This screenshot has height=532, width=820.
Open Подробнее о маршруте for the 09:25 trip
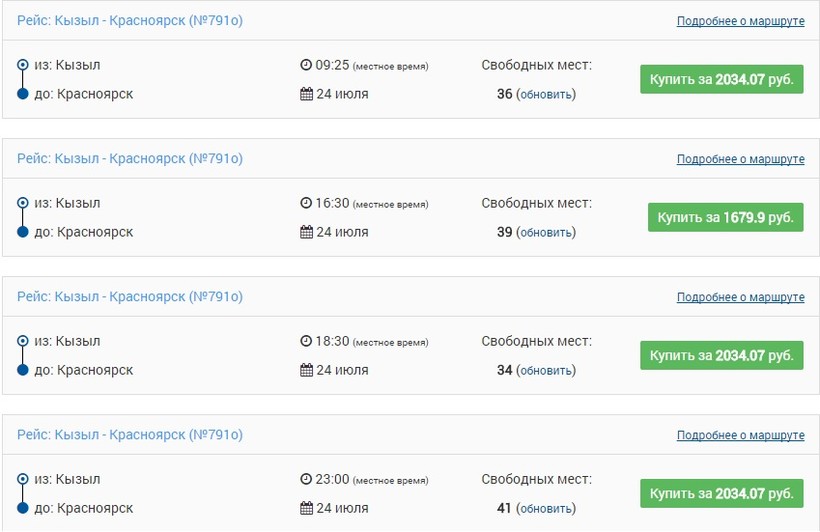[740, 21]
